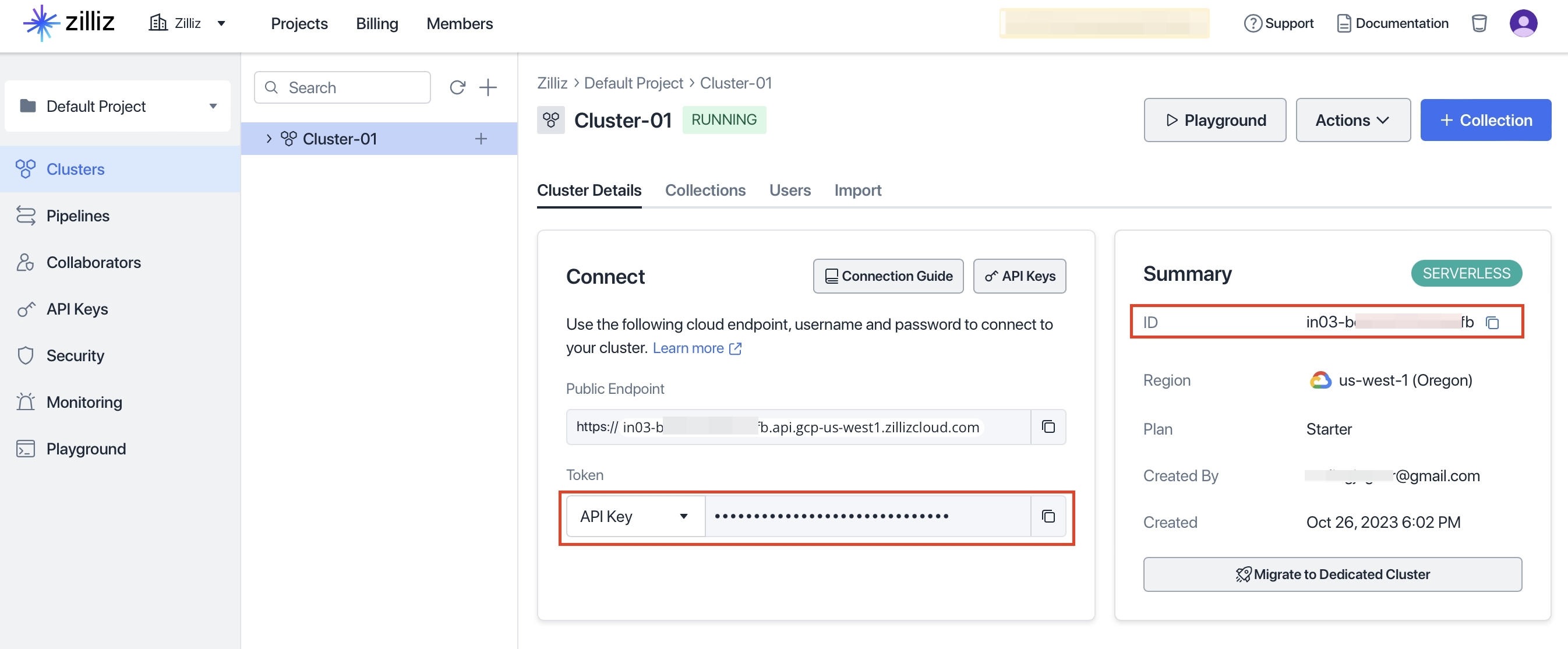Screen dimensions: 1568x649
Task: Click the Collaborators sidebar icon
Action: pyautogui.click(x=26, y=261)
